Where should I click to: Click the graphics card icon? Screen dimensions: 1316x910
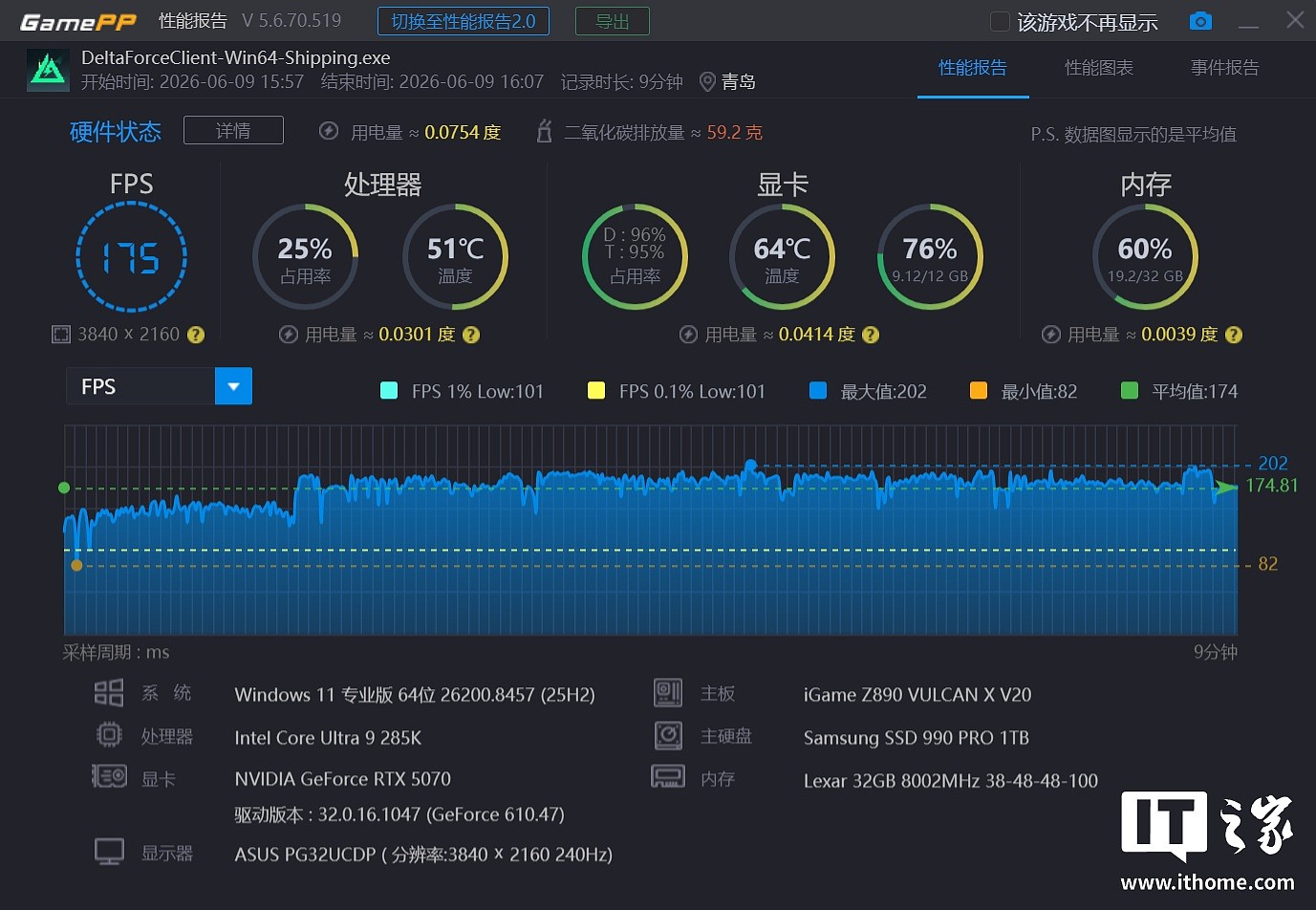109,776
